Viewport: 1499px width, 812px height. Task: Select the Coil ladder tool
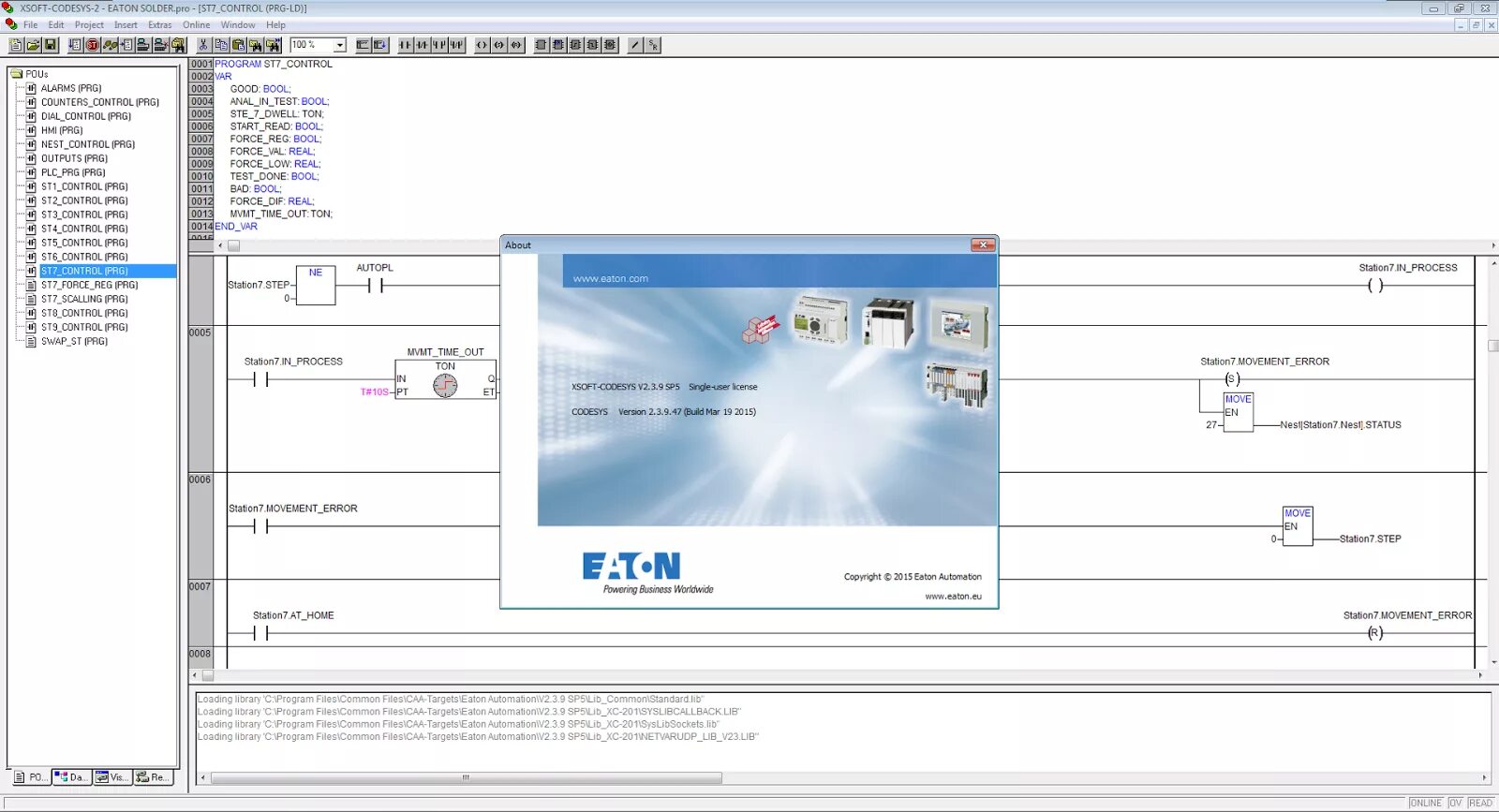pos(482,45)
